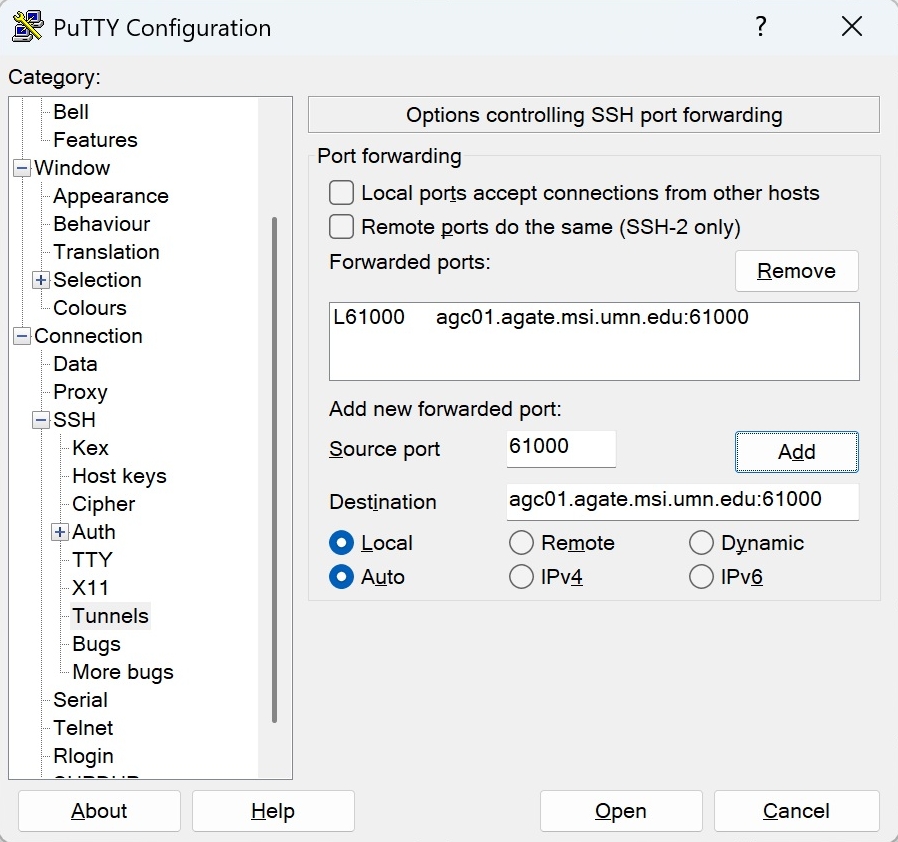This screenshot has width=898, height=842.
Task: Open the More bugs category
Action: click(x=123, y=672)
